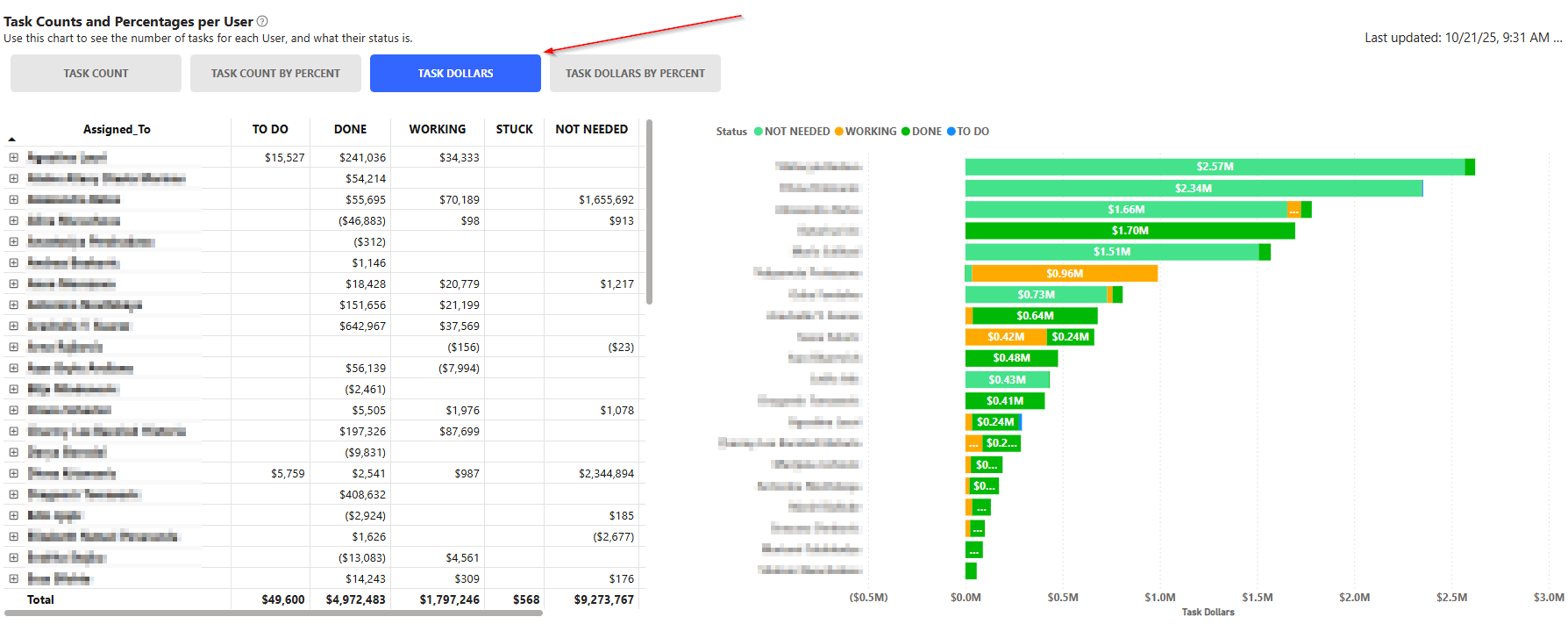Sort table by Assigned_To column header
Image resolution: width=1568 pixels, height=624 pixels.
pyautogui.click(x=117, y=129)
